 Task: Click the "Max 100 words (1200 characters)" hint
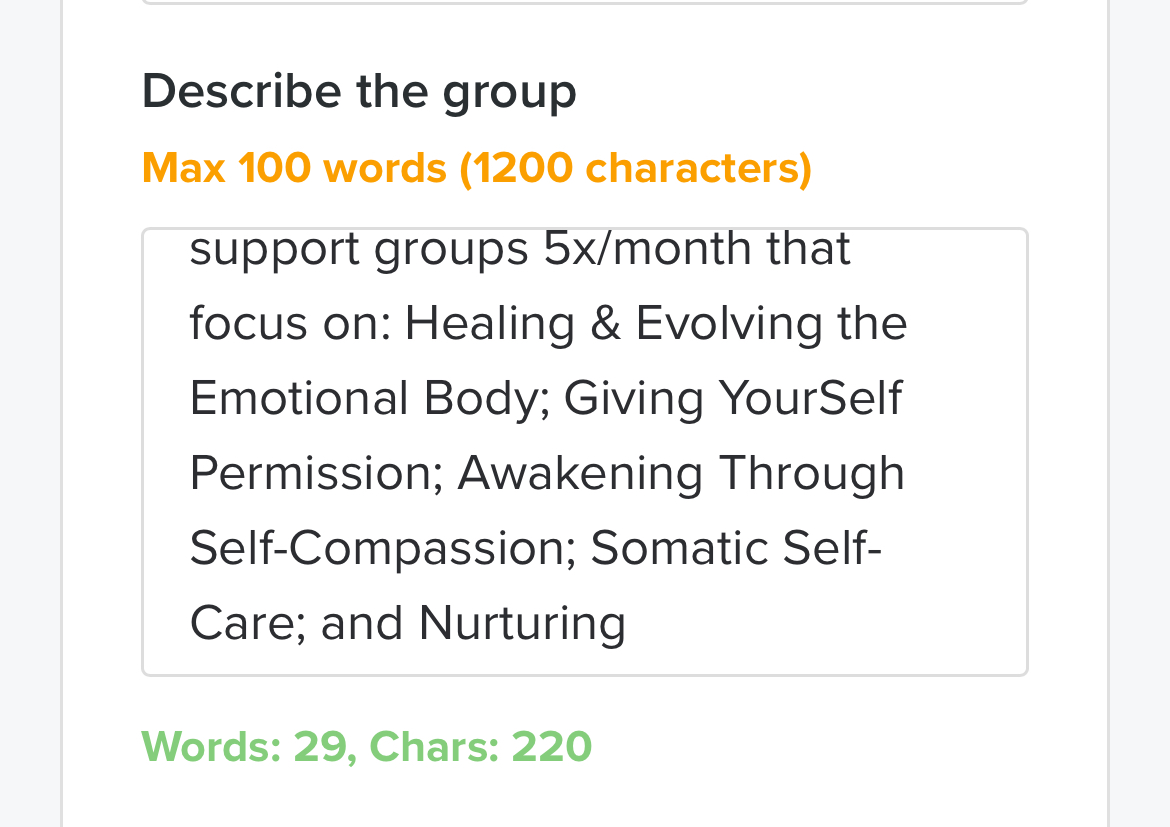coord(476,168)
